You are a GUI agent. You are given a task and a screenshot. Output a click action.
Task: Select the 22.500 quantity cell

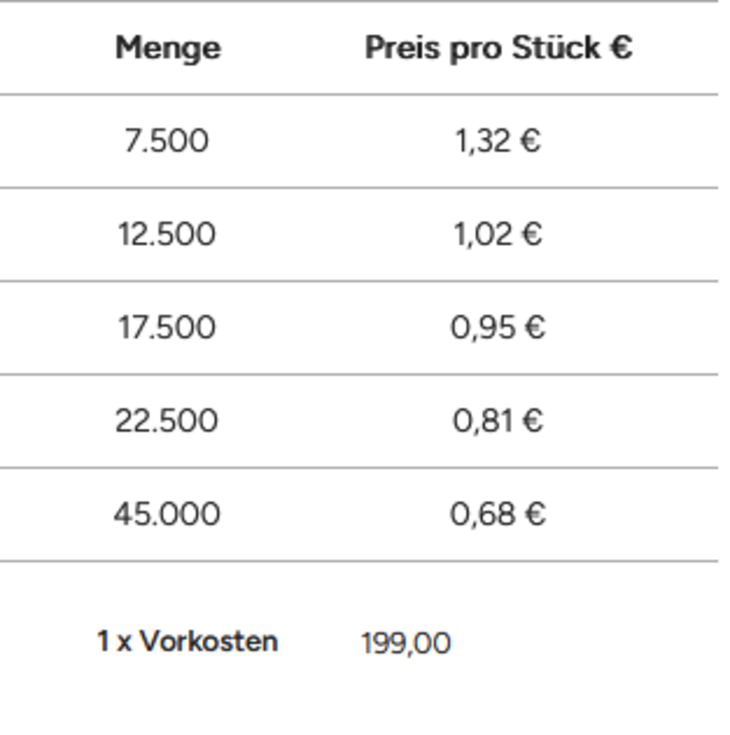(166, 421)
